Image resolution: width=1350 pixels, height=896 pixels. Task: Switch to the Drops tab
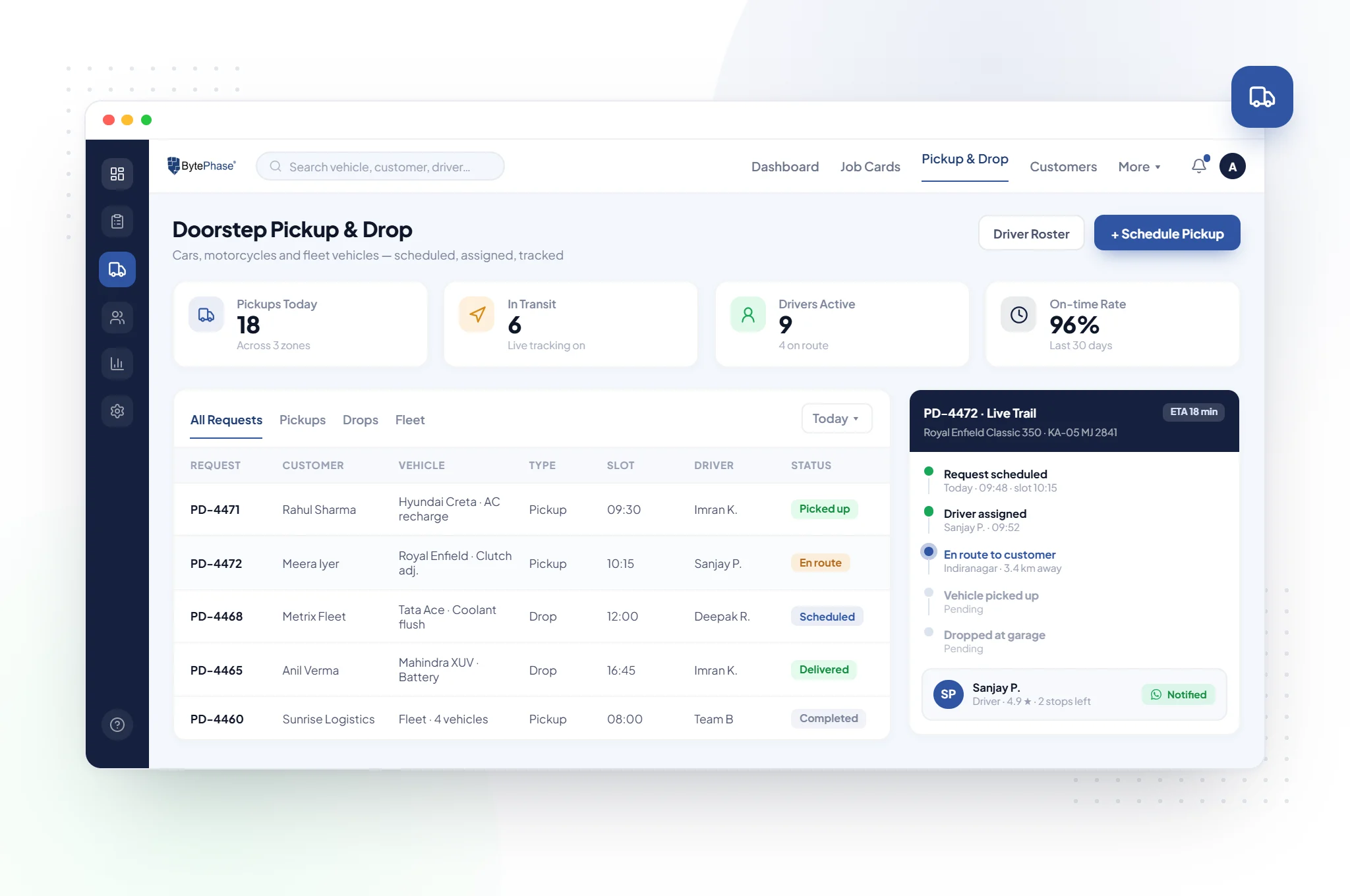[x=361, y=420]
